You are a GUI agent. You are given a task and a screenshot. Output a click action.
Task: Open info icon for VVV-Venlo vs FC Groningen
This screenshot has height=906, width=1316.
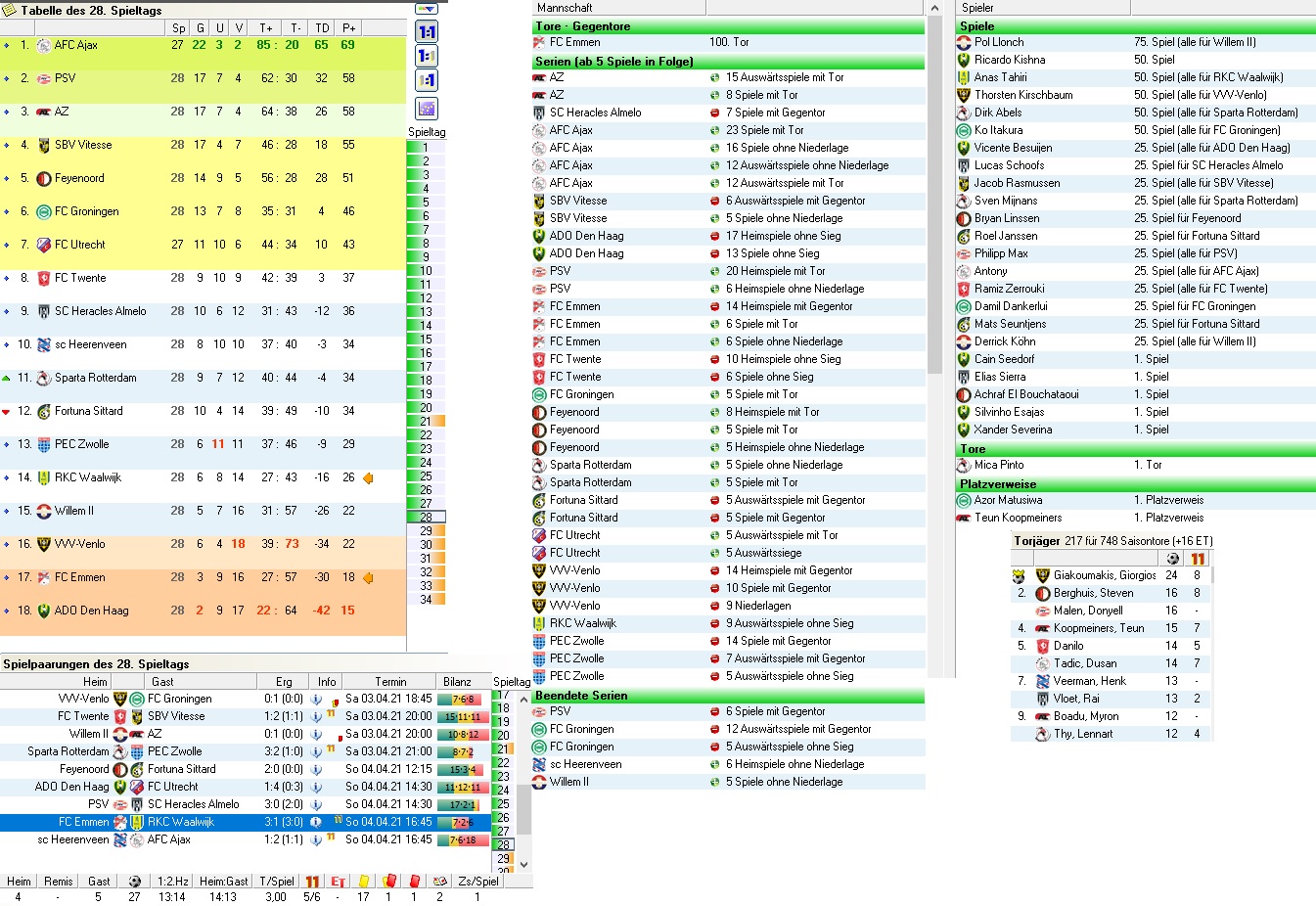pos(316,699)
